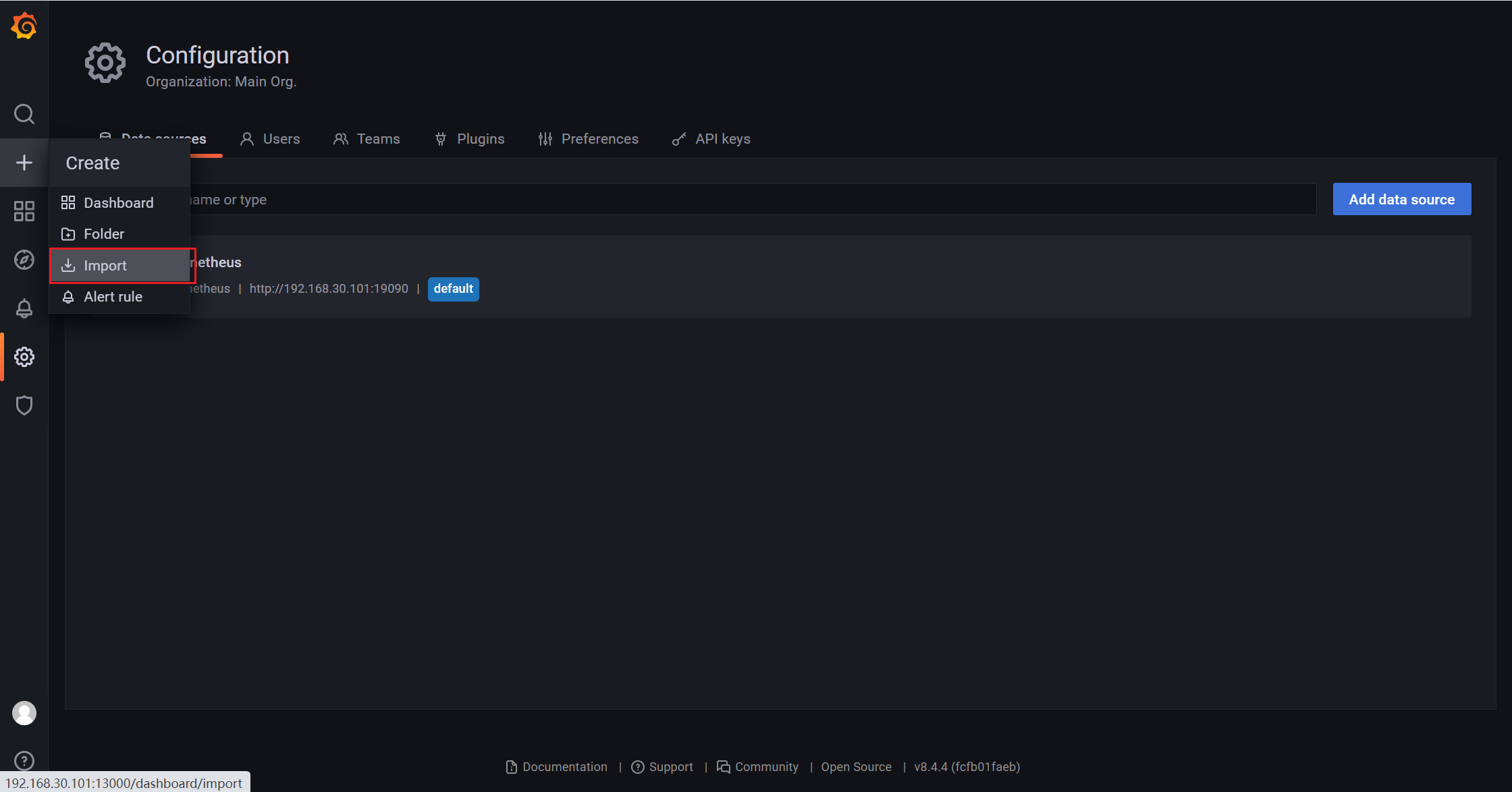The height and width of the screenshot is (792, 1512).
Task: Go to the API keys tab
Action: (711, 139)
